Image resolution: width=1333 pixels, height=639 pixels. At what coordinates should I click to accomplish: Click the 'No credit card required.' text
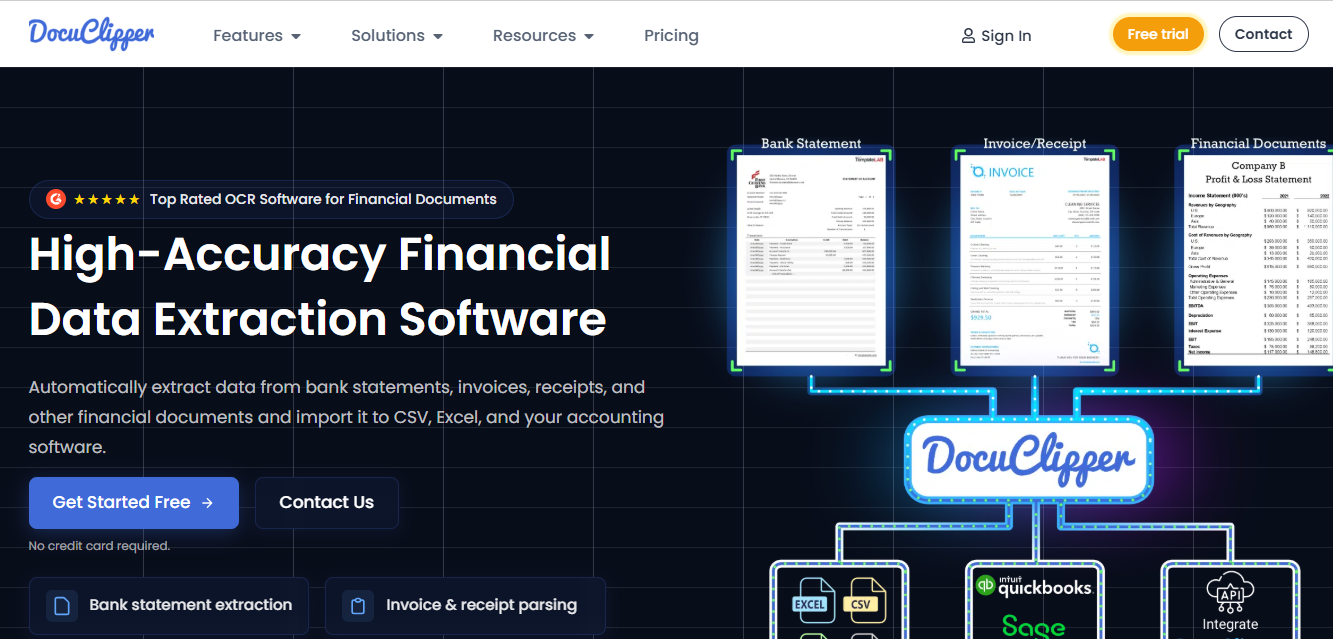click(x=99, y=546)
